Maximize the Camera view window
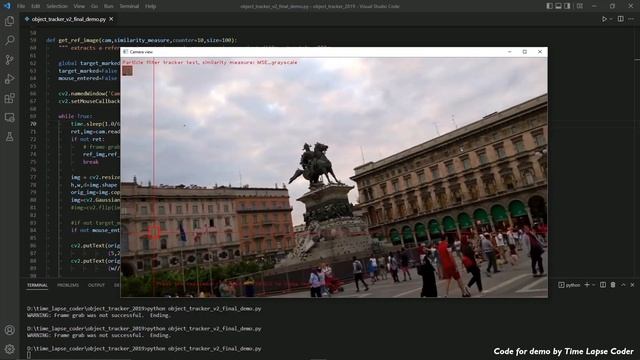Screen dimensions: 640x360 524,52
